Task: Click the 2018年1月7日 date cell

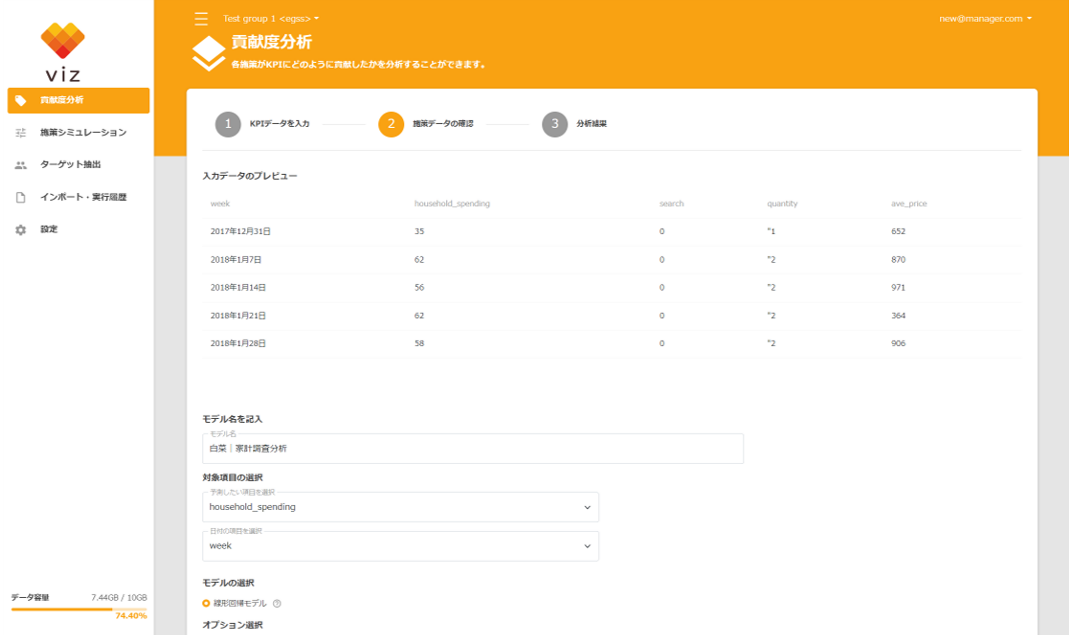Action: coord(236,260)
